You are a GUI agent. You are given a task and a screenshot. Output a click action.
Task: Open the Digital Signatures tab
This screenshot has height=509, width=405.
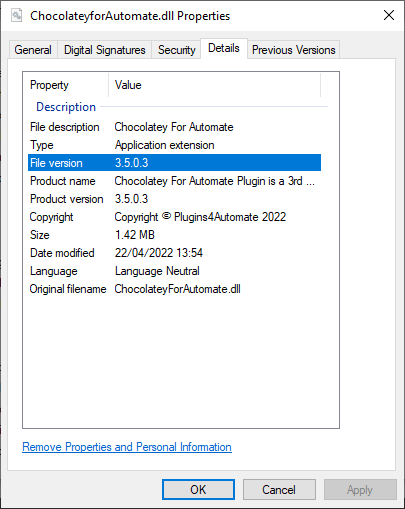coord(105,50)
